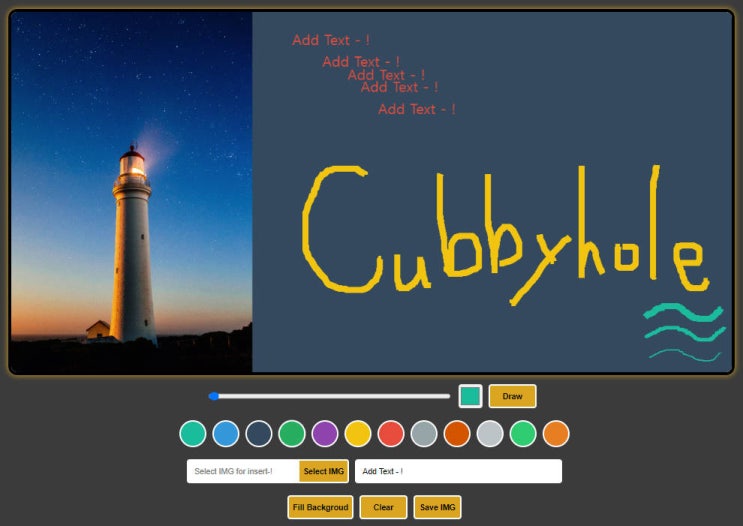Screen dimensions: 743x526
Task: Click the lighthouse image on the canvas
Action: click(131, 192)
